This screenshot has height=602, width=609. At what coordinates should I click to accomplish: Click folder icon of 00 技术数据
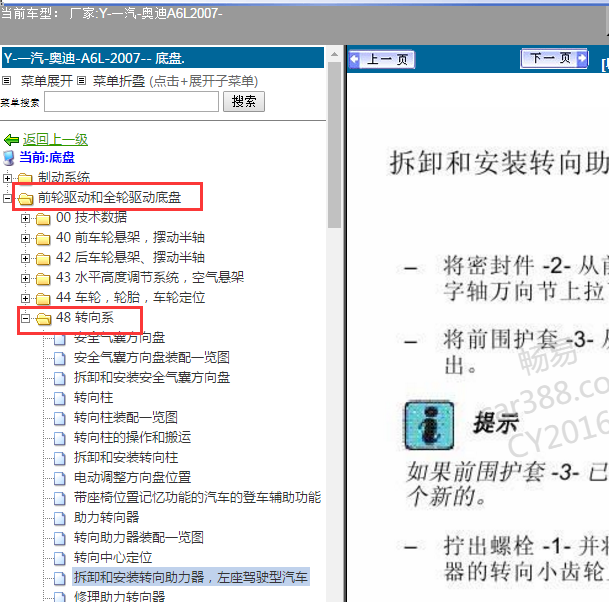coord(43,219)
